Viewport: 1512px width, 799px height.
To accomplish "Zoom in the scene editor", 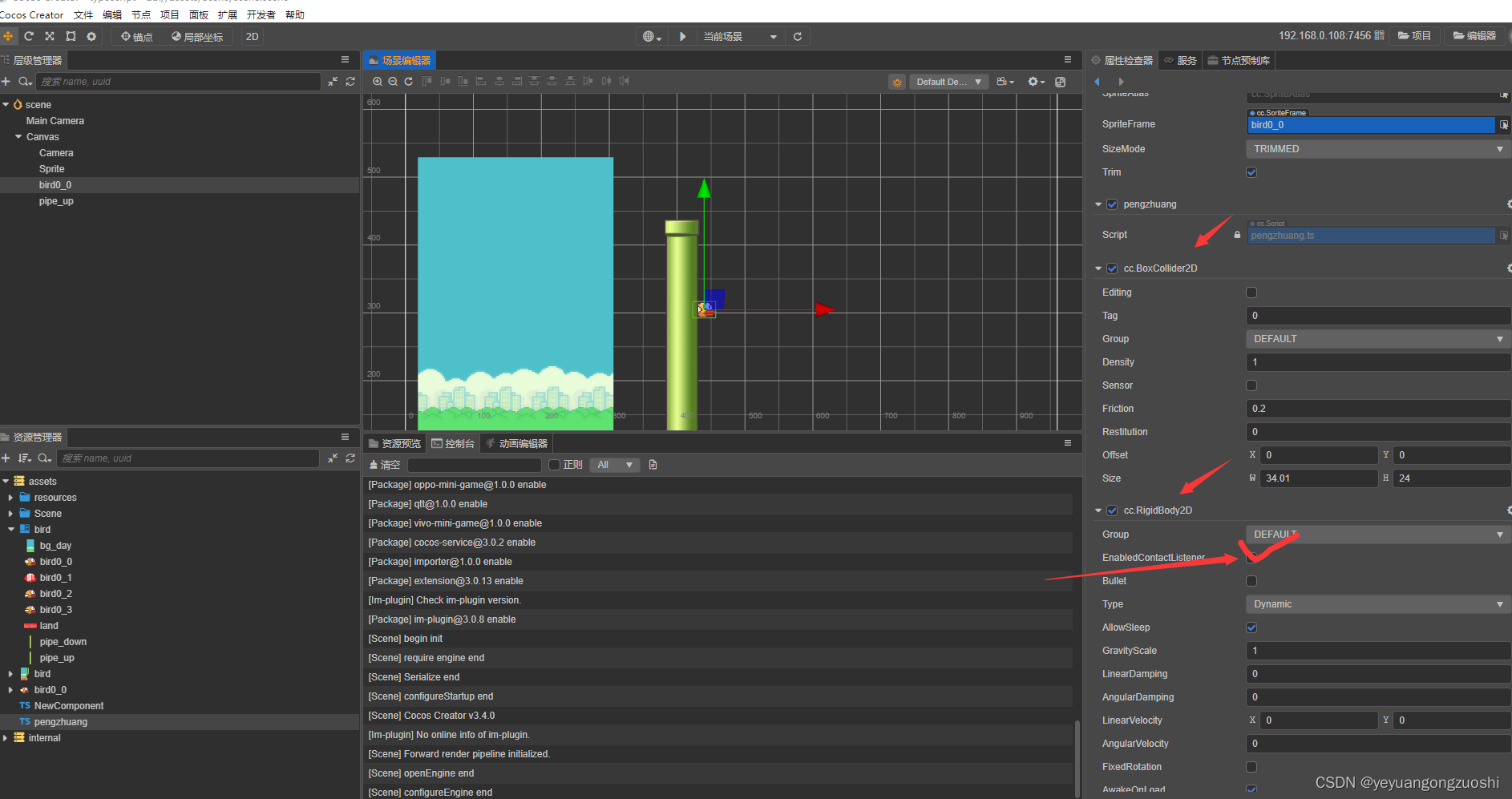I will (x=378, y=81).
